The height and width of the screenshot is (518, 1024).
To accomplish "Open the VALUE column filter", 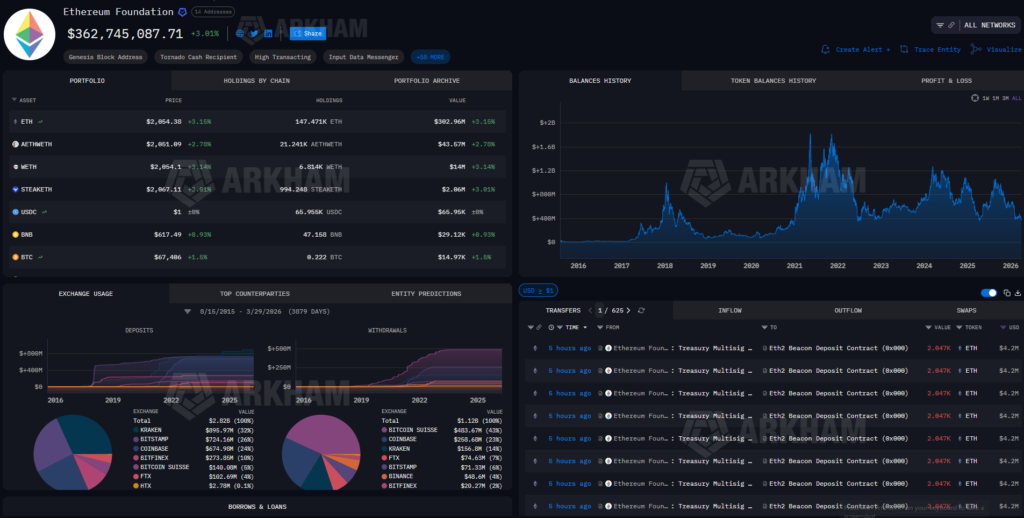I will [x=929, y=327].
